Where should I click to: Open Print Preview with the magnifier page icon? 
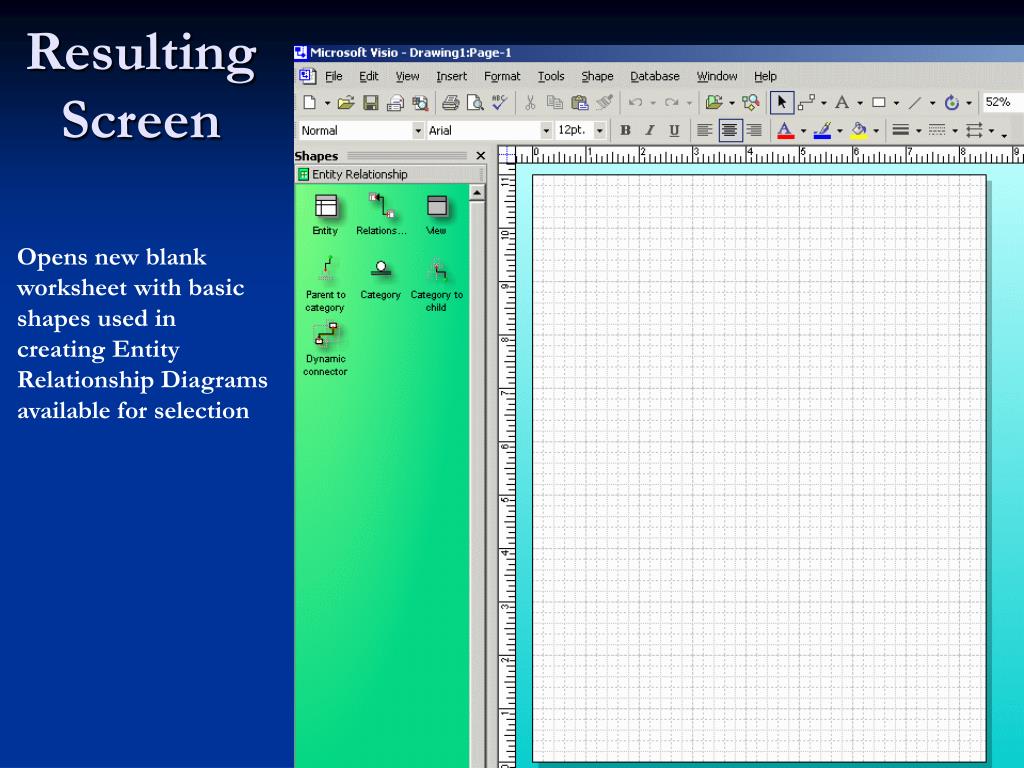(475, 103)
